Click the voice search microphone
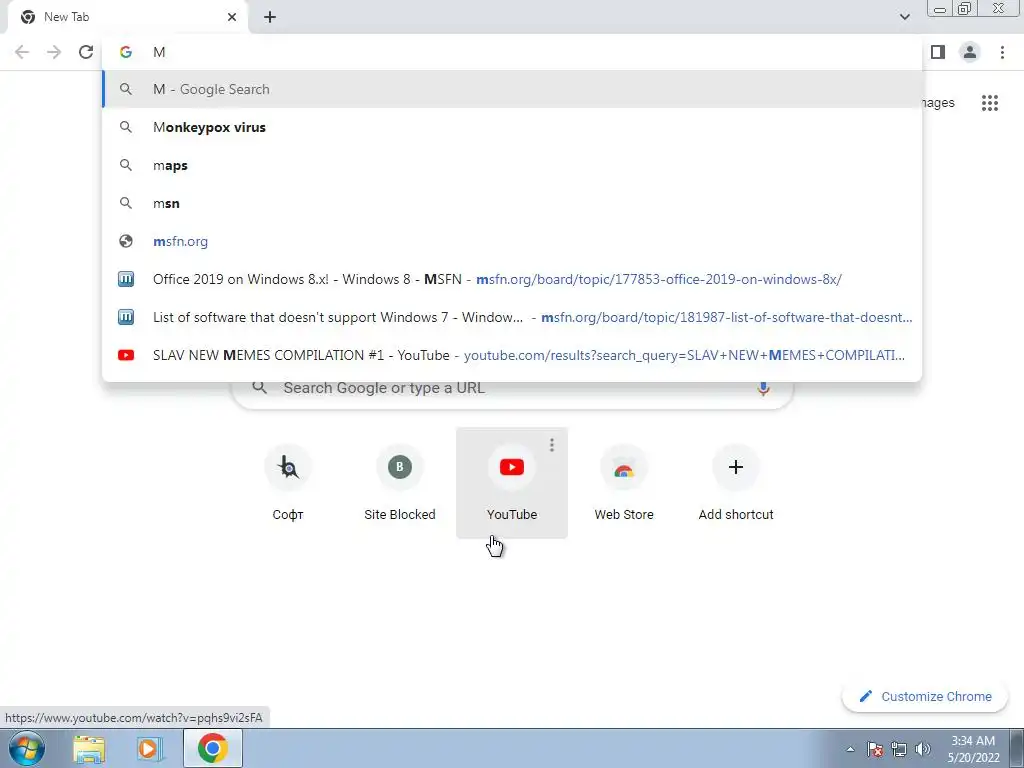1024x768 pixels. click(x=763, y=388)
